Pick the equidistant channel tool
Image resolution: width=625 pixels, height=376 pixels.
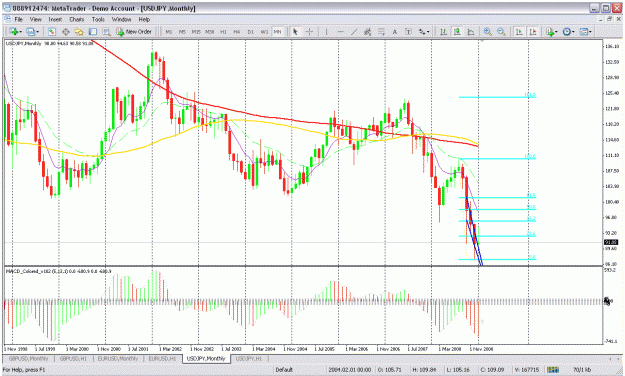(x=368, y=31)
